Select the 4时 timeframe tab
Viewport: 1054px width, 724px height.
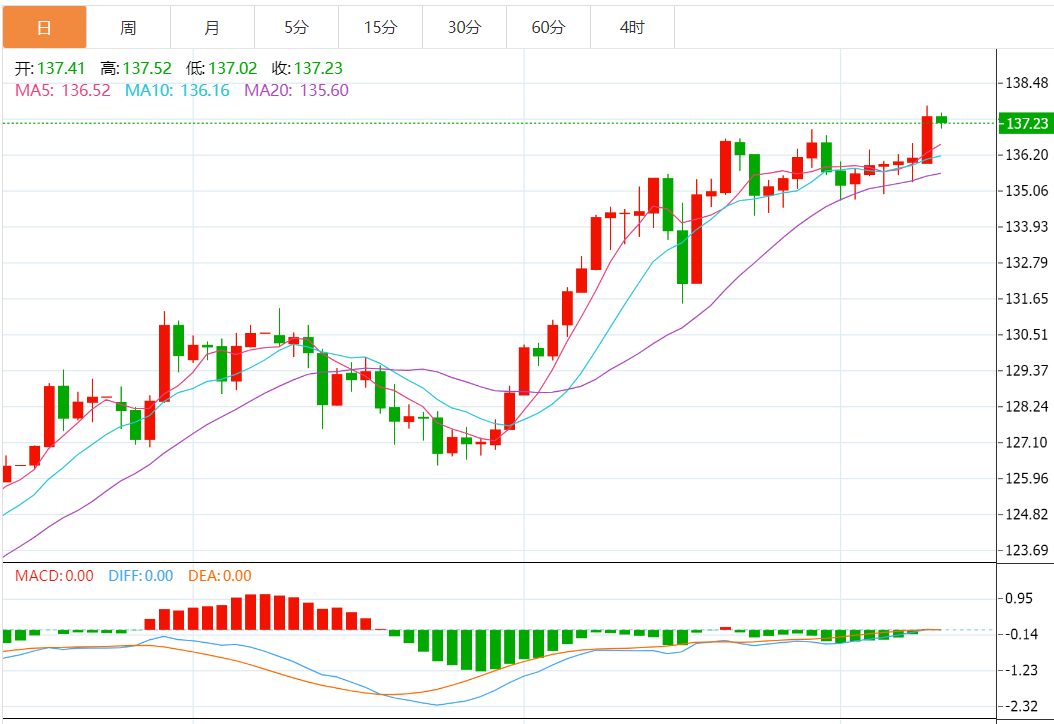click(633, 28)
